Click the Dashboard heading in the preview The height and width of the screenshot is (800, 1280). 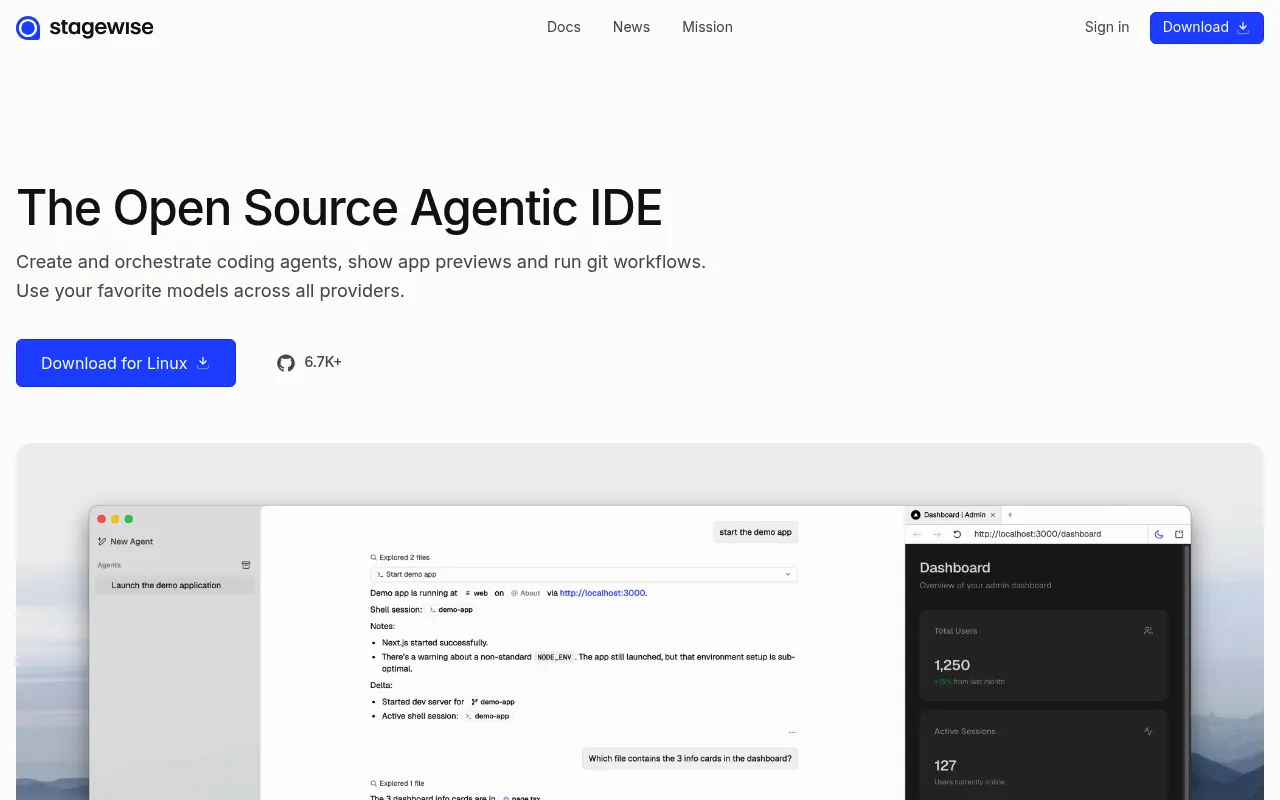pos(955,567)
